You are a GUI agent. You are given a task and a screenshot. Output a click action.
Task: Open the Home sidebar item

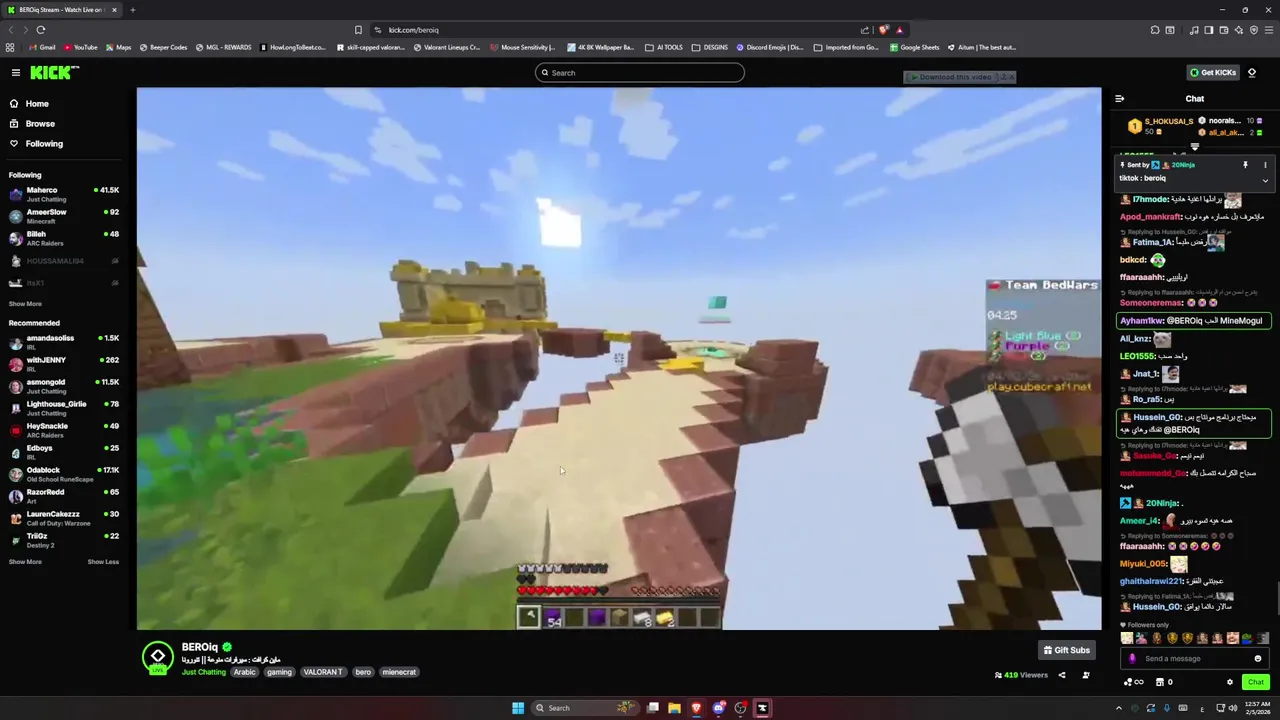(x=37, y=104)
